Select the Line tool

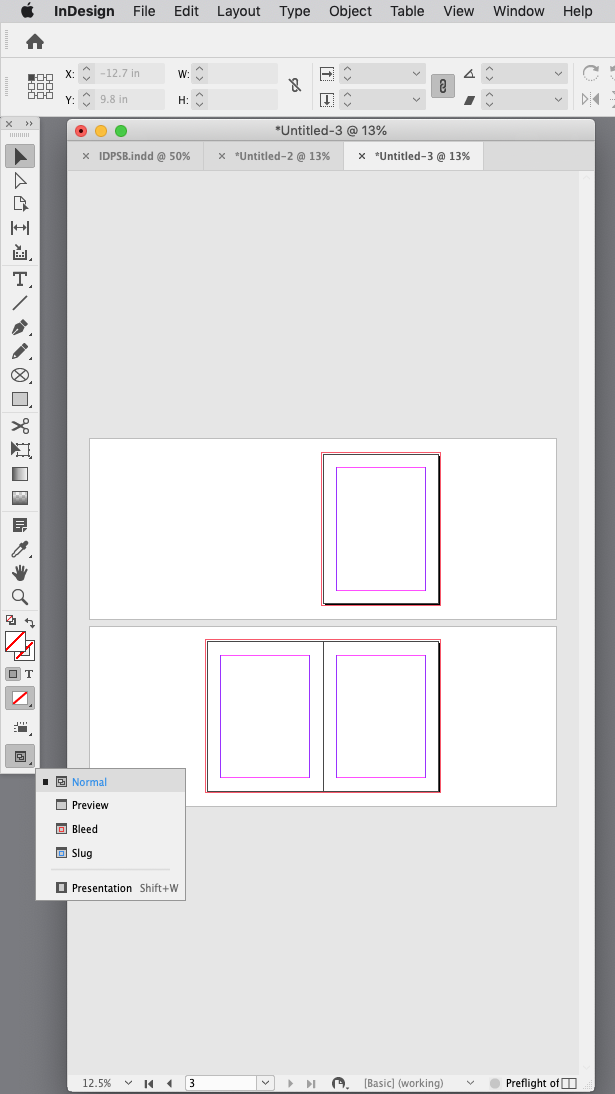pyautogui.click(x=20, y=304)
